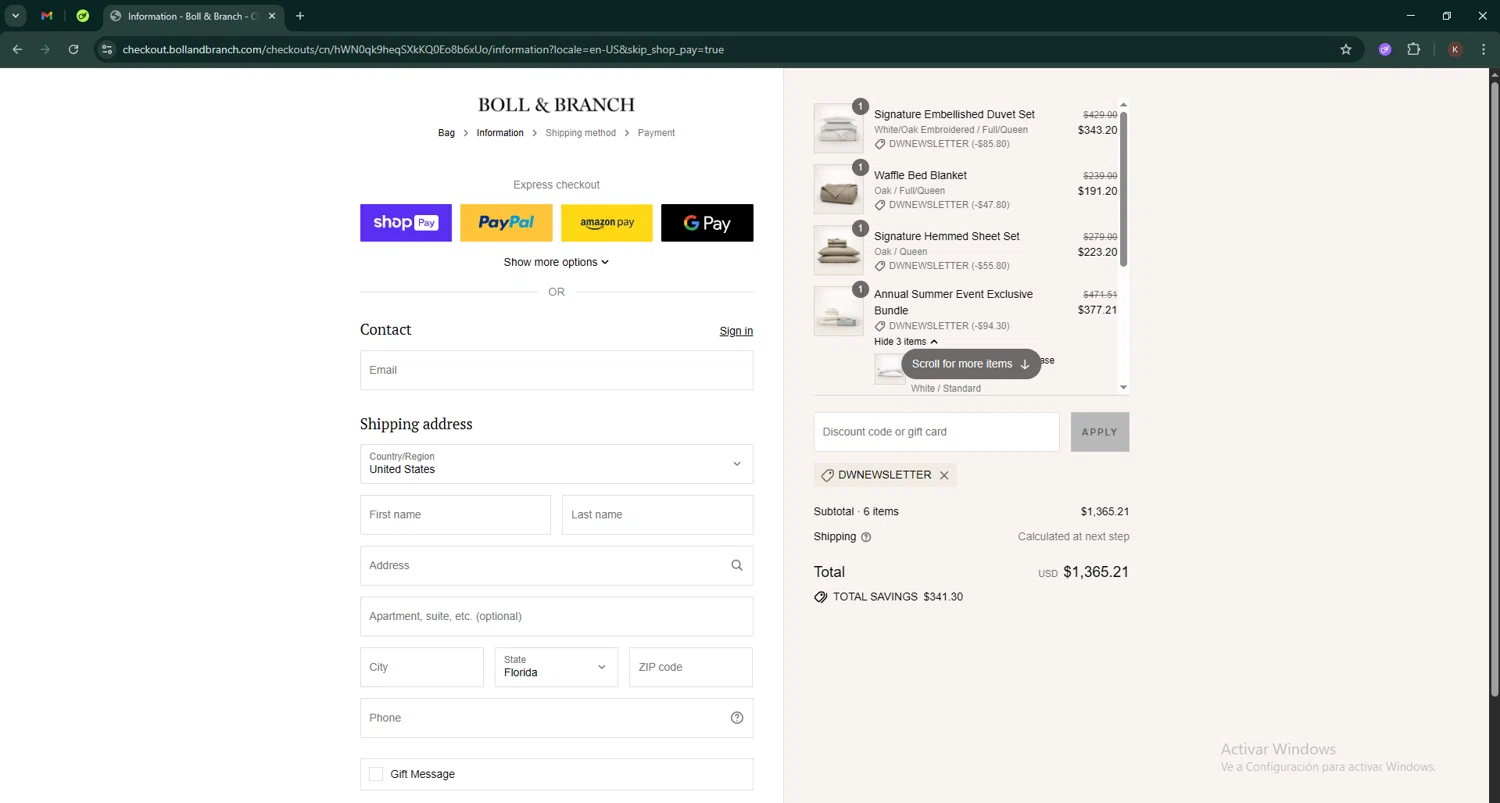Expand Show more options for express checkout
The image size is (1500, 803).
point(556,262)
